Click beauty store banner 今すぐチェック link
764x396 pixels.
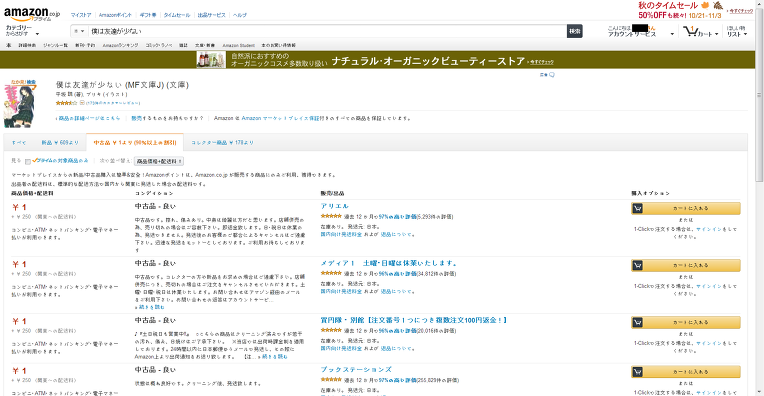541,62
